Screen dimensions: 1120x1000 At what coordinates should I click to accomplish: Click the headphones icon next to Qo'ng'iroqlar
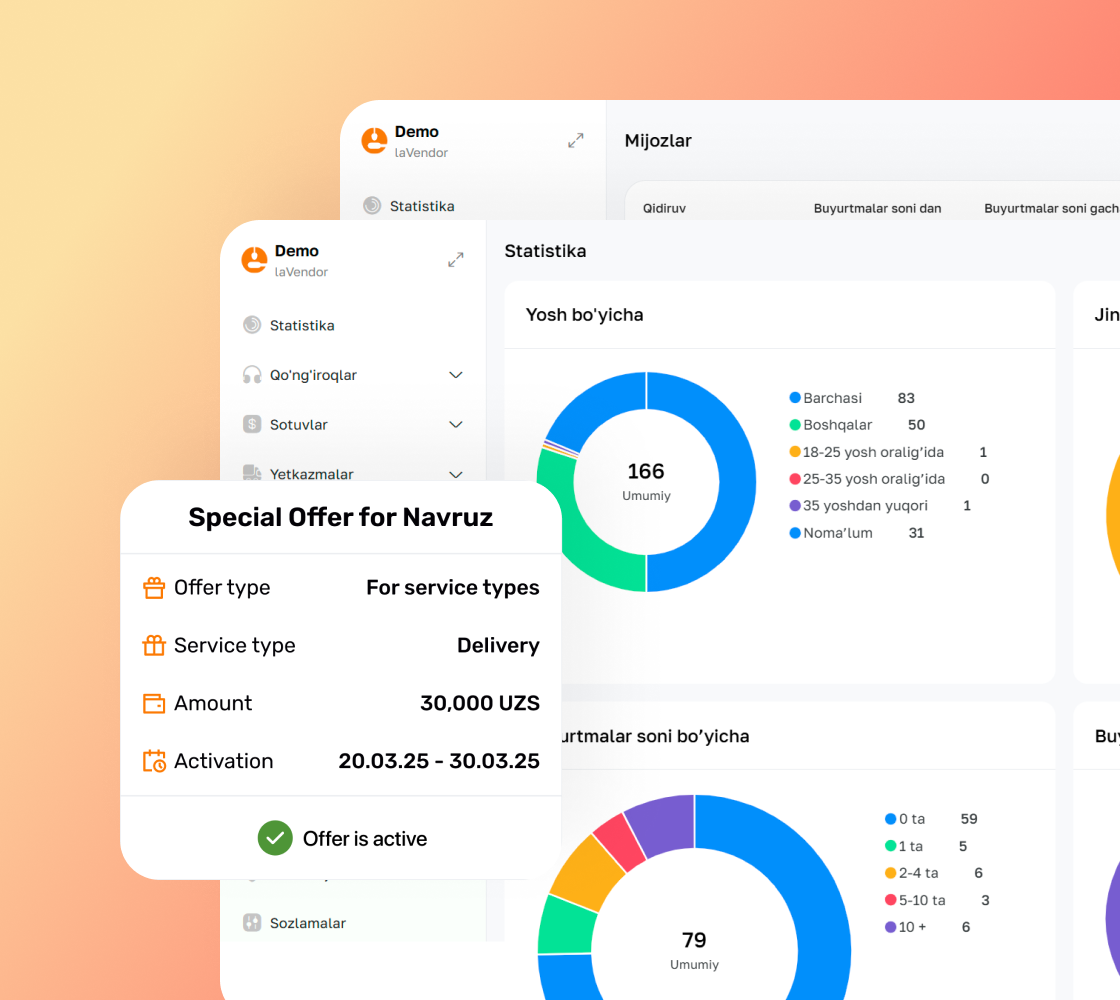(x=252, y=375)
